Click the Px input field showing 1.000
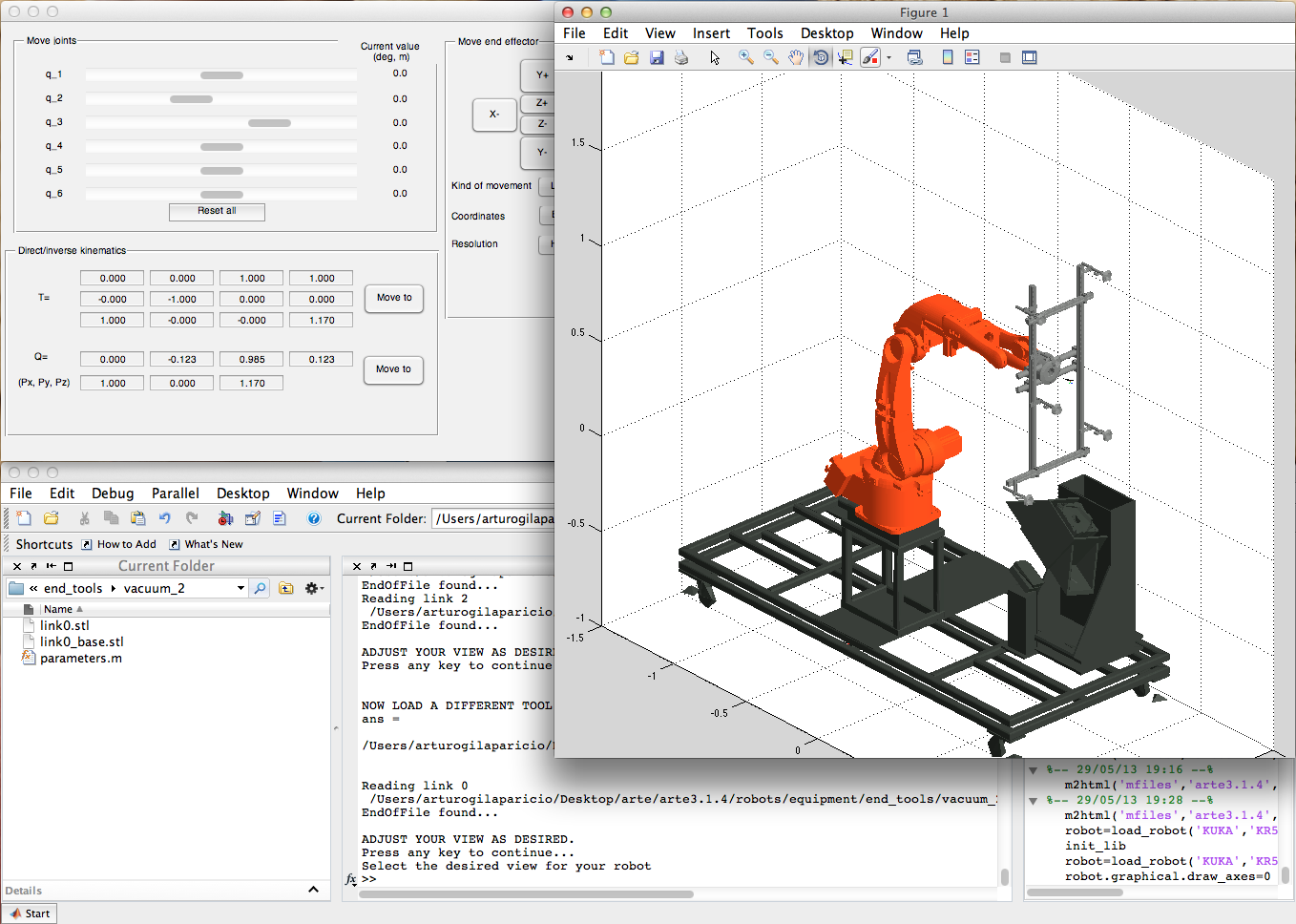Screen dimensions: 1296x924 coord(113,383)
